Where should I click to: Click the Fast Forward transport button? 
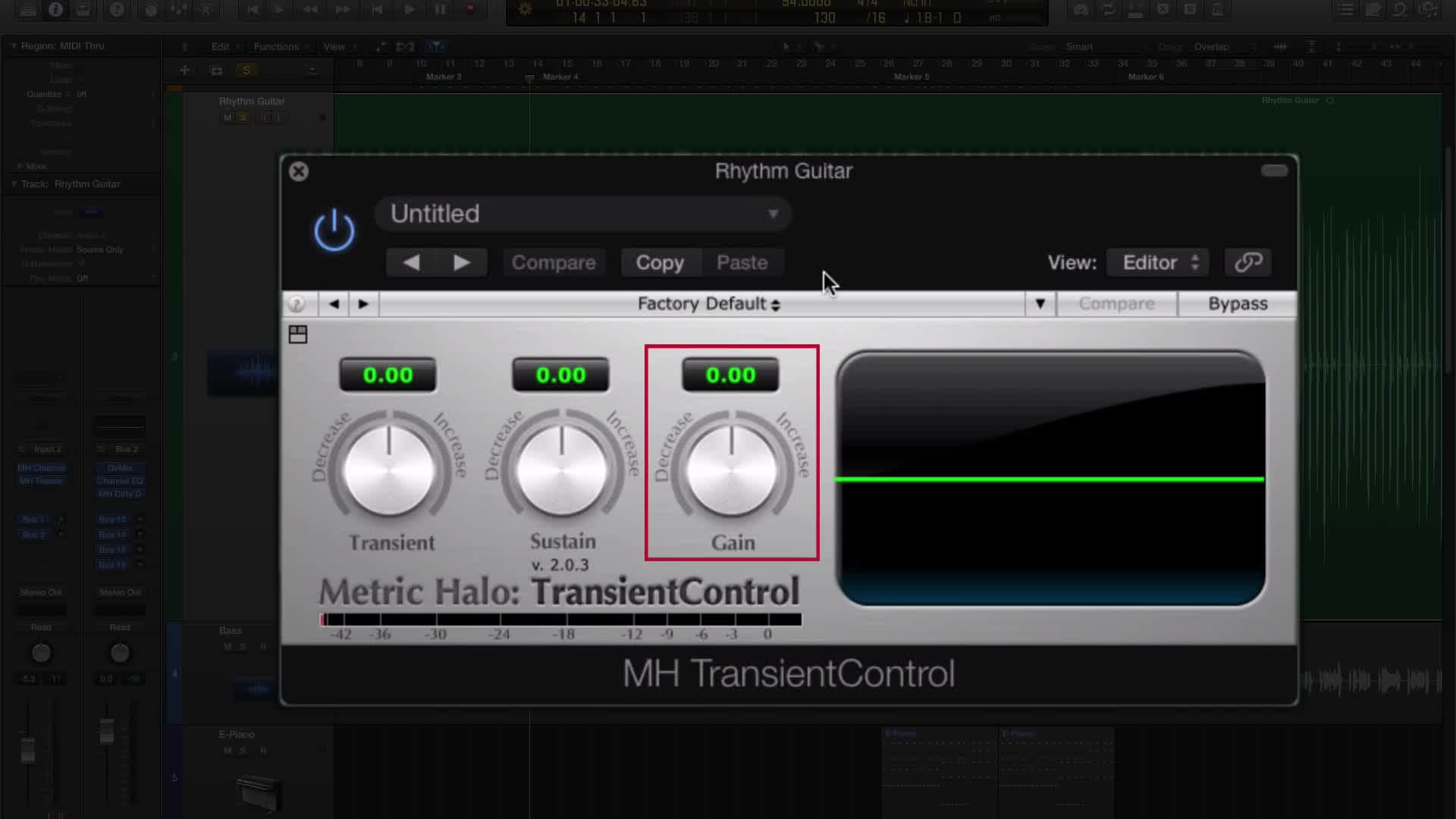343,10
